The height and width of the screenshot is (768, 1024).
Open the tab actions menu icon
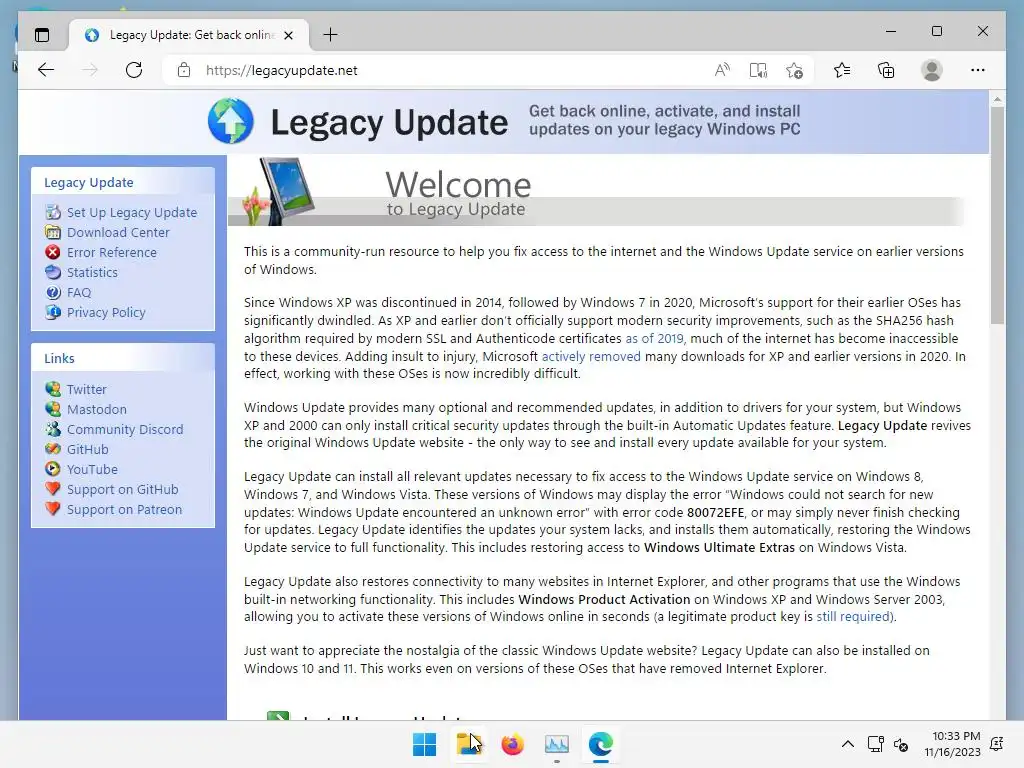(x=42, y=35)
